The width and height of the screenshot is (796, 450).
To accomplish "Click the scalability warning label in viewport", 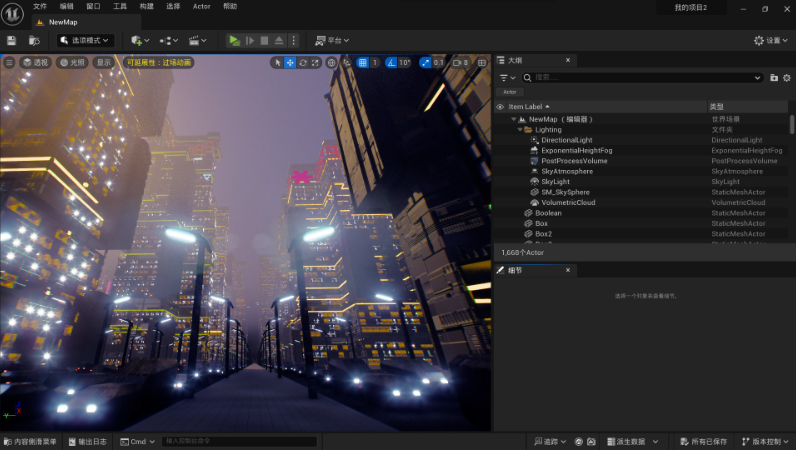I will 158,62.
